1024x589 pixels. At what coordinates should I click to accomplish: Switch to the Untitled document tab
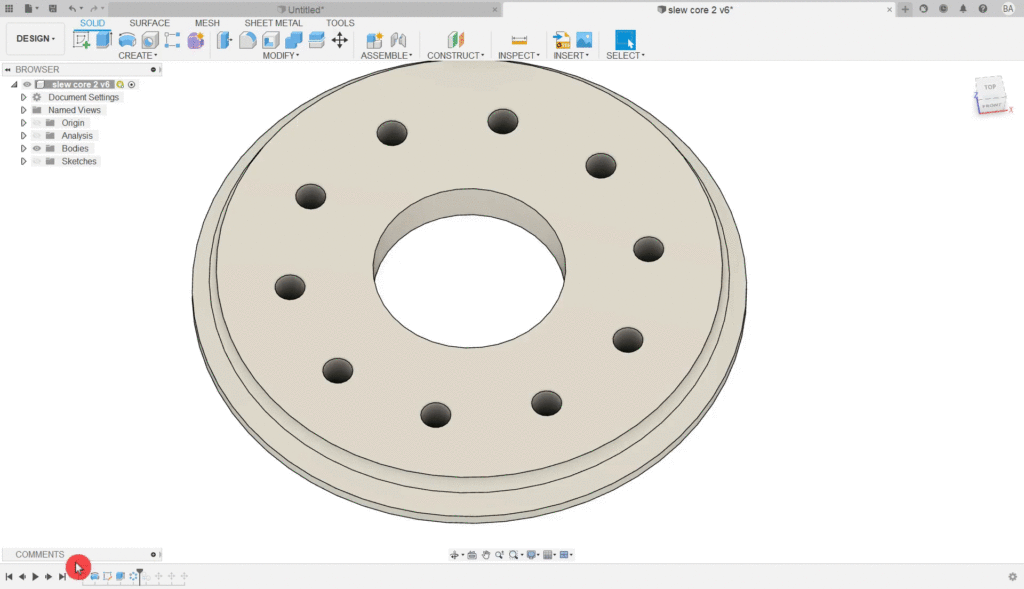pos(304,9)
